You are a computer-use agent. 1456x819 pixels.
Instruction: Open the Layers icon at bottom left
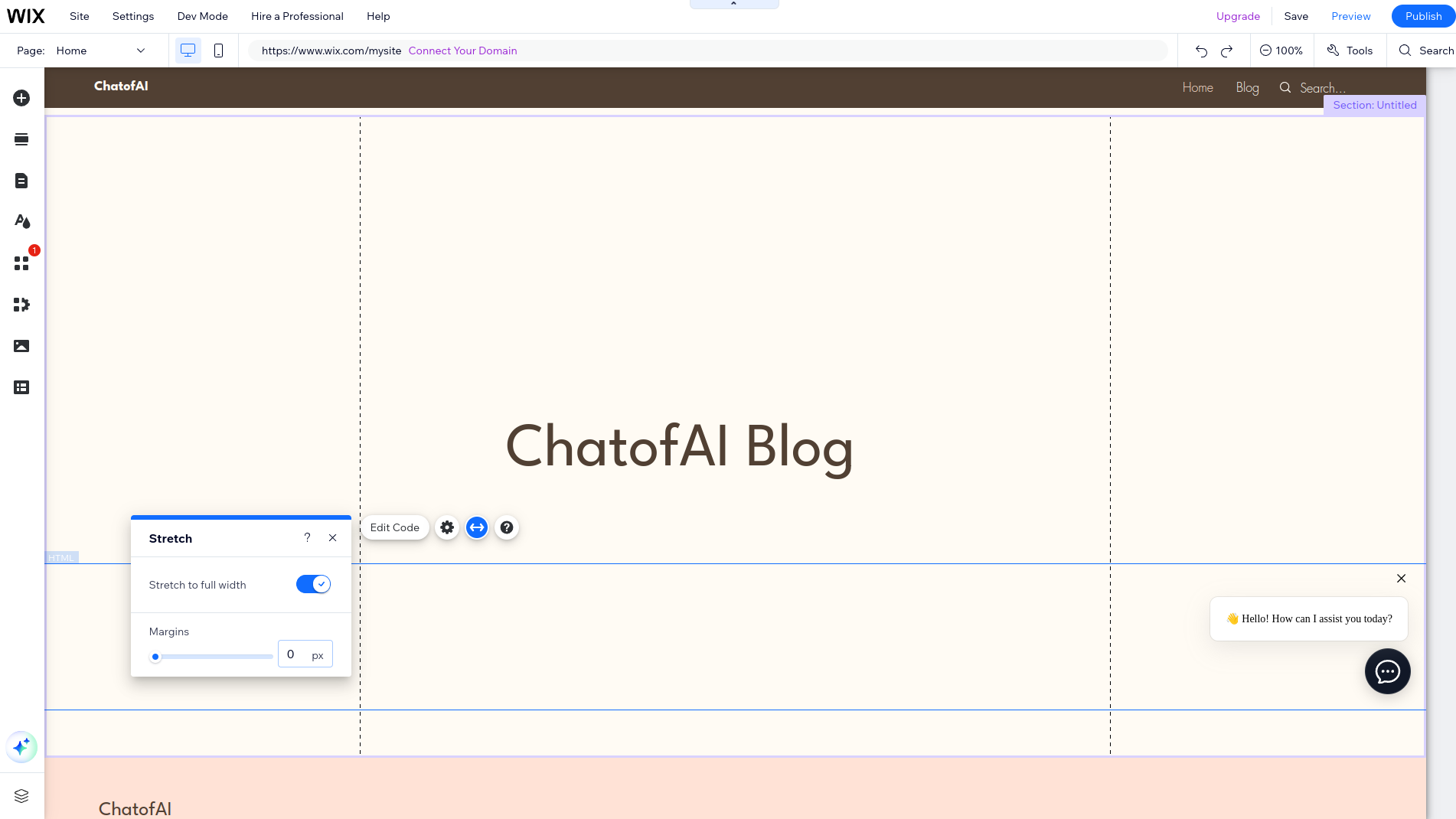click(21, 796)
